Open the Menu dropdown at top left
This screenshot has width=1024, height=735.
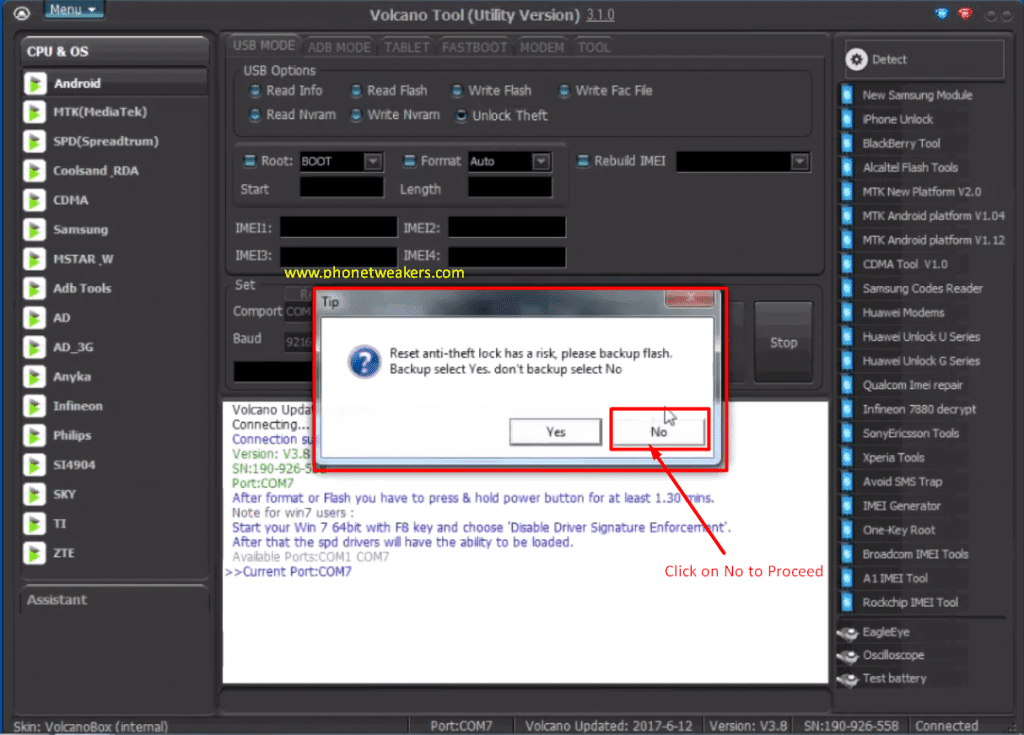(73, 9)
